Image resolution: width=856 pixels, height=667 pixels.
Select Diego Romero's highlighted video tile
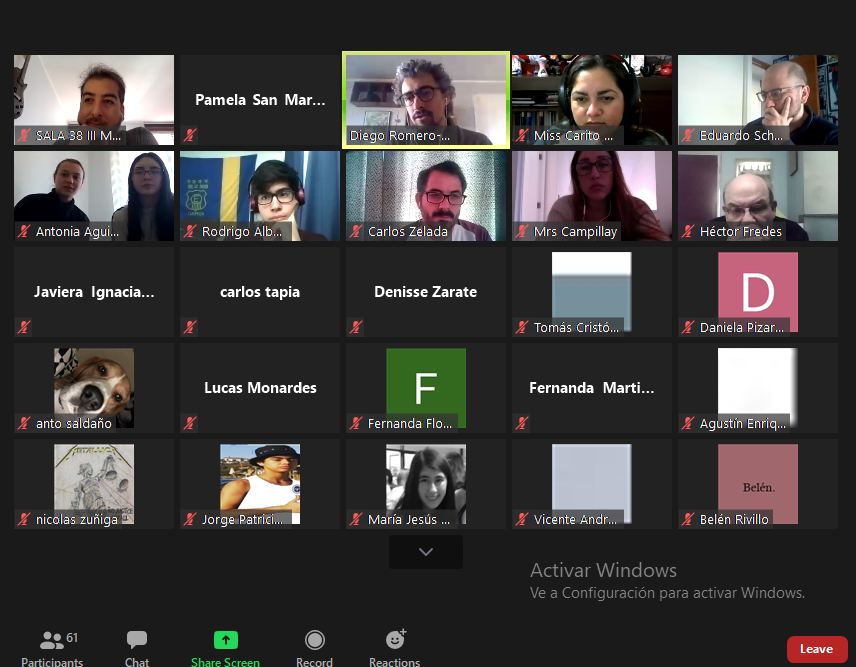(426, 100)
